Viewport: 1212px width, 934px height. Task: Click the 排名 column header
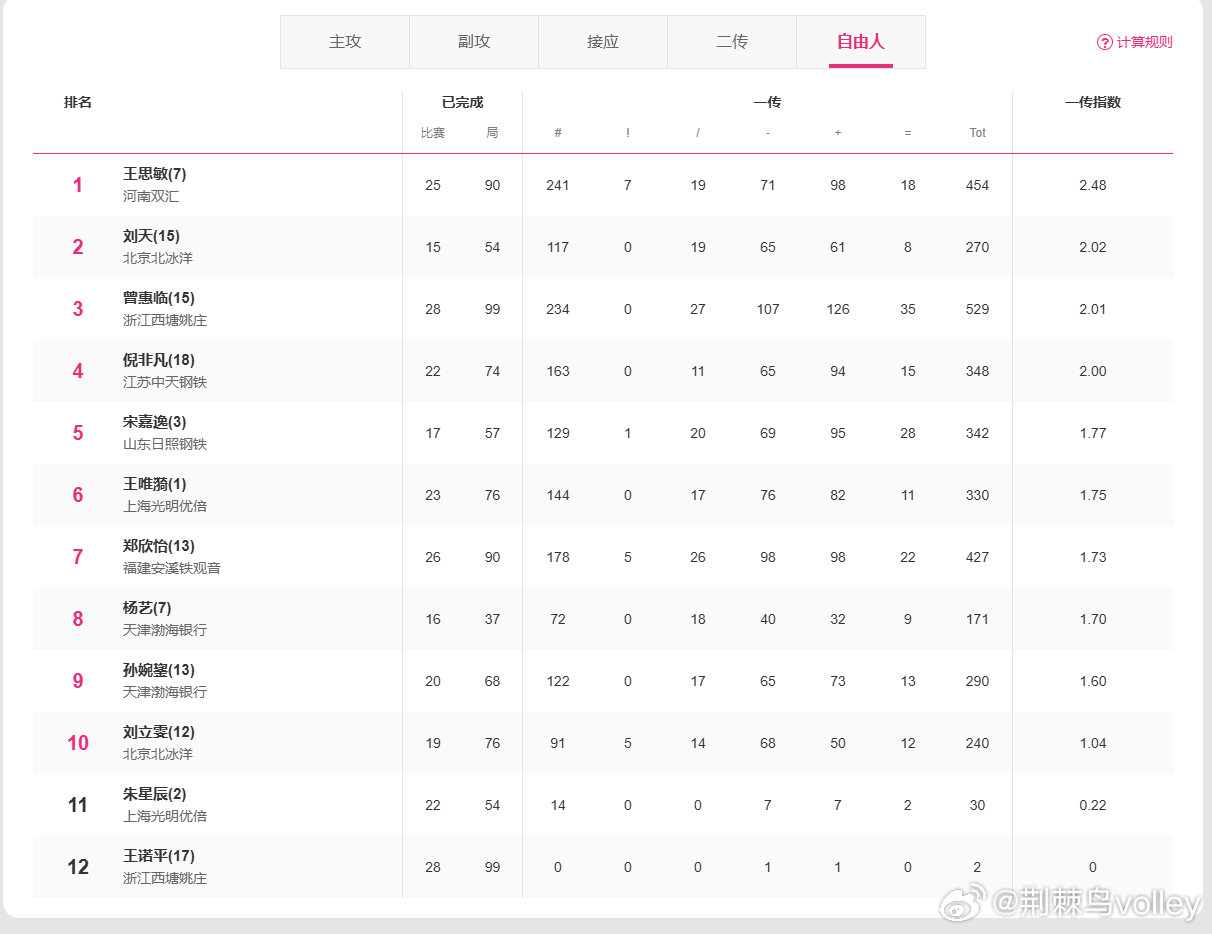[78, 102]
